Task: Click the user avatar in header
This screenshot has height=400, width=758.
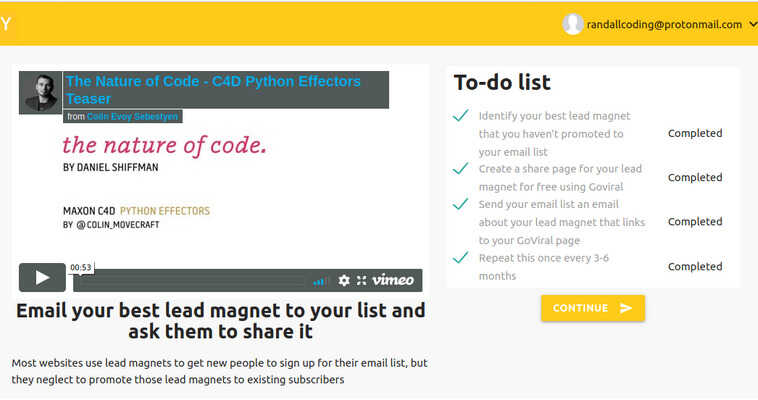Action: click(x=572, y=24)
